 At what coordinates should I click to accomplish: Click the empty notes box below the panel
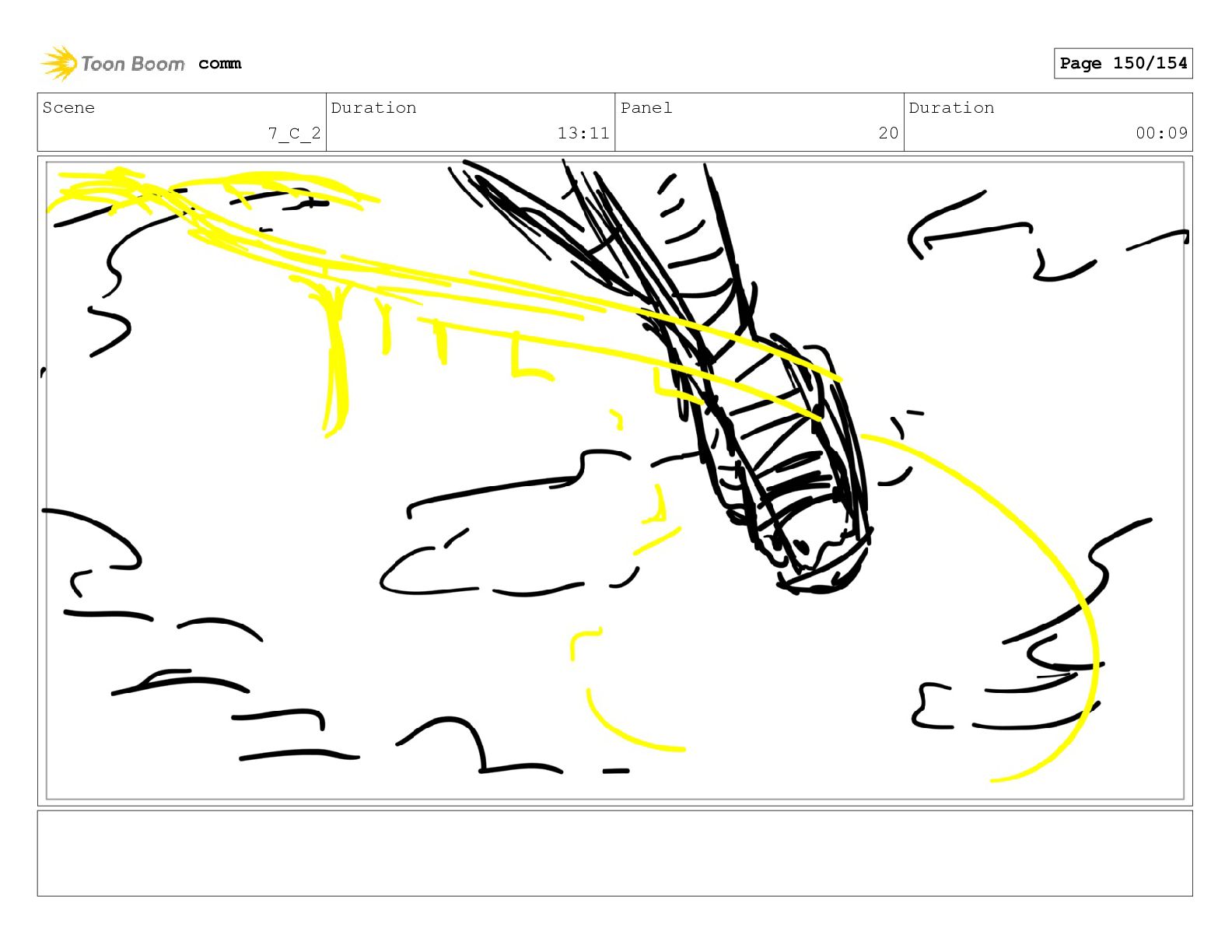(x=615, y=853)
